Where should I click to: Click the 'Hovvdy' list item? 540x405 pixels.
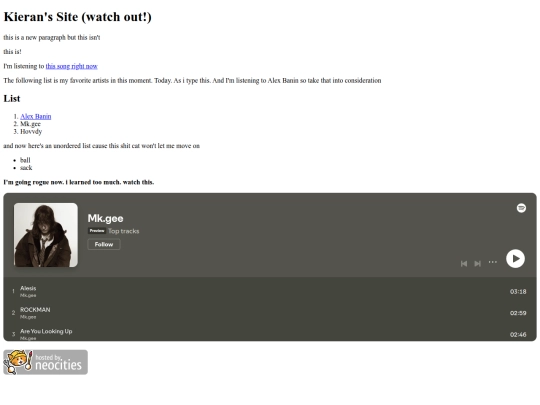31,132
